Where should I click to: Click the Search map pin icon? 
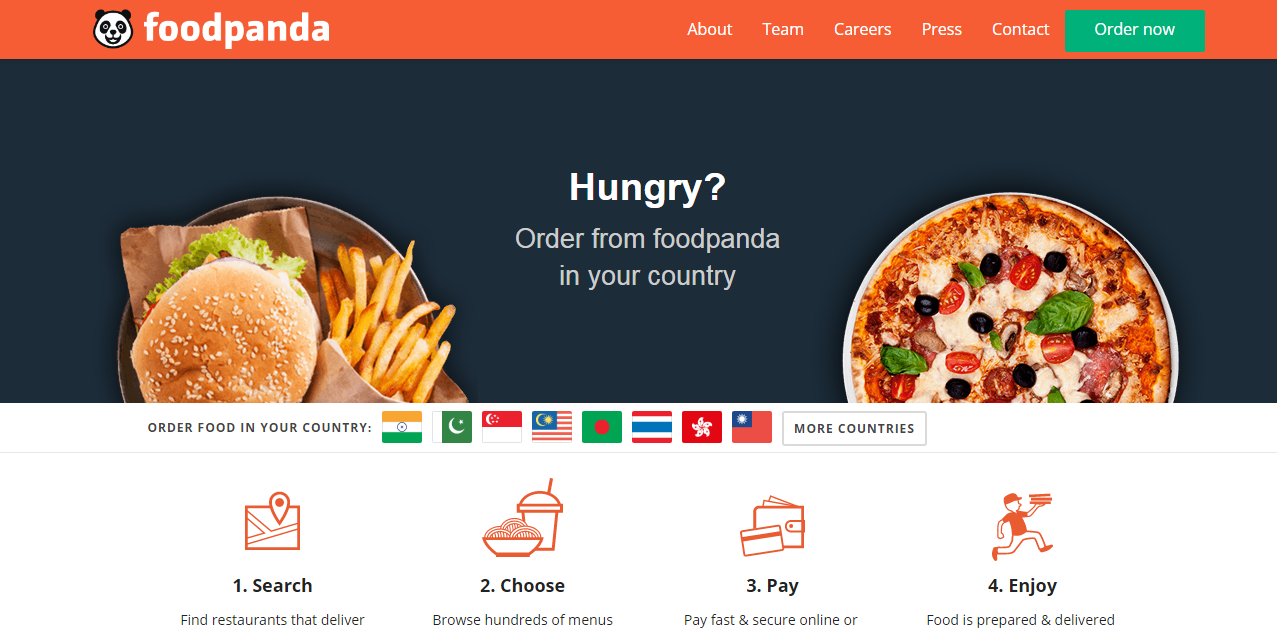[x=273, y=522]
